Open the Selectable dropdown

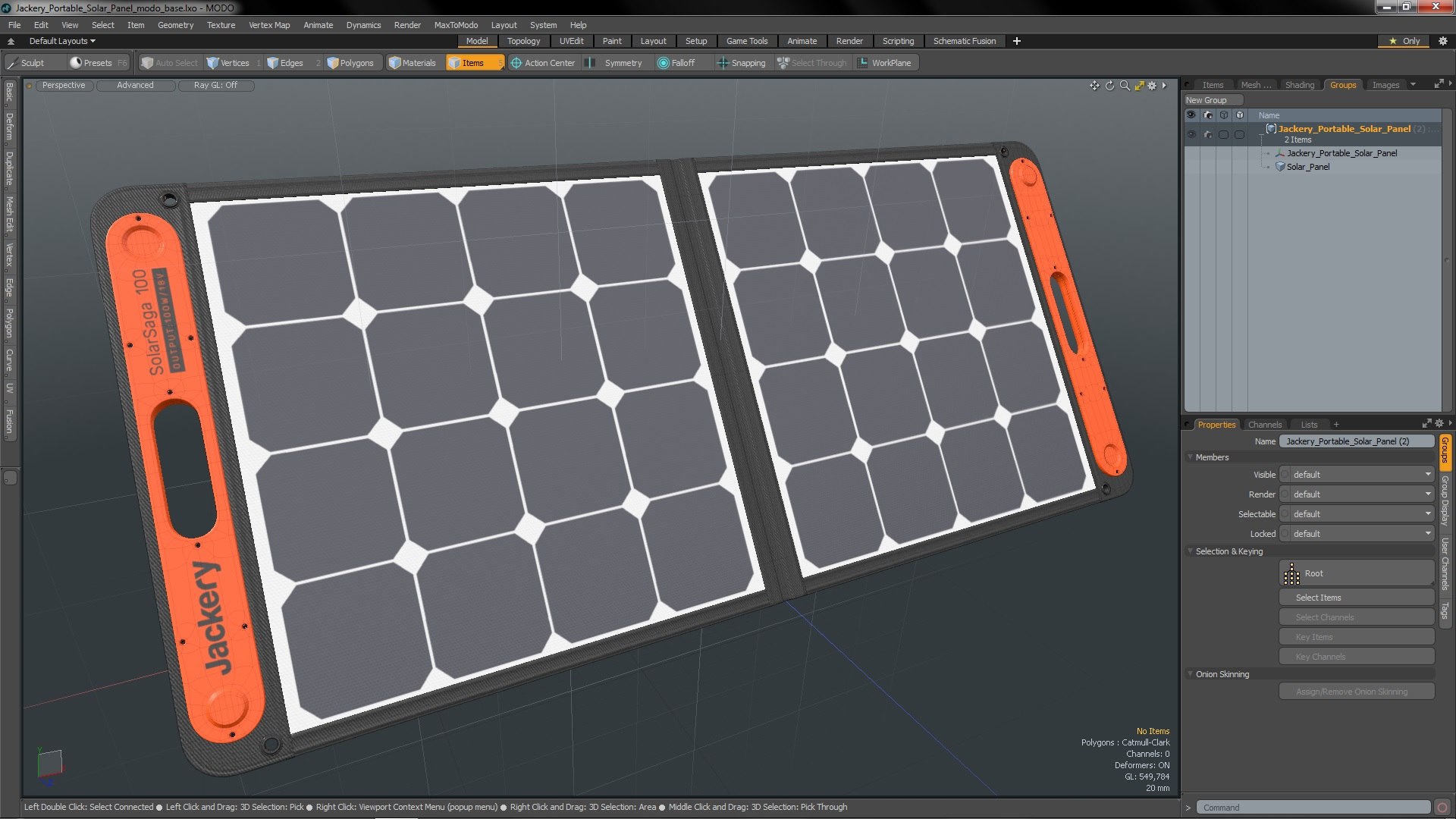1357,514
